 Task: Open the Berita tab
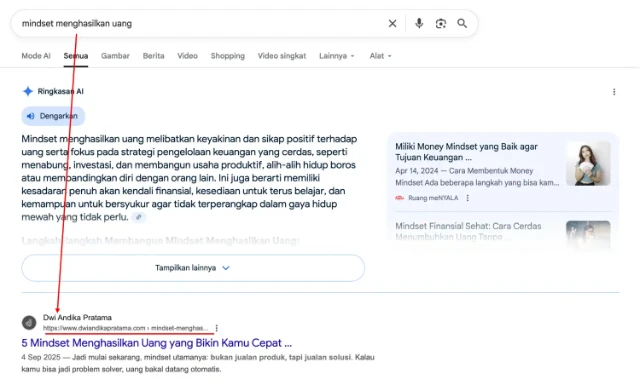click(153, 56)
